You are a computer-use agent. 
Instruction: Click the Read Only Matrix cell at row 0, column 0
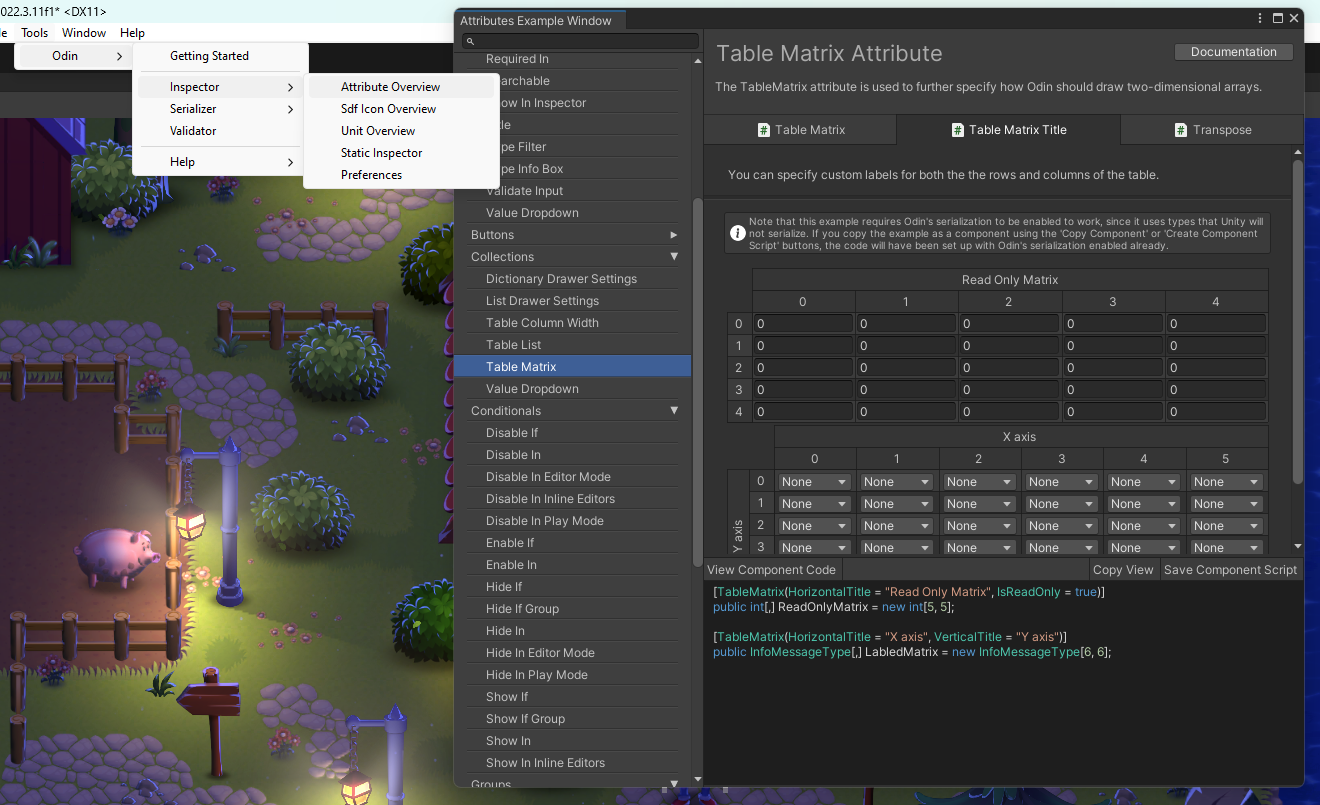[803, 324]
